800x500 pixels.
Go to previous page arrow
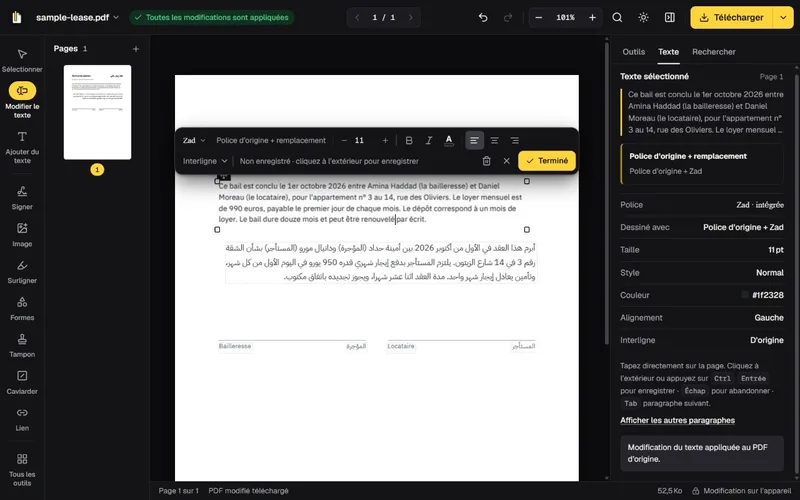click(357, 17)
